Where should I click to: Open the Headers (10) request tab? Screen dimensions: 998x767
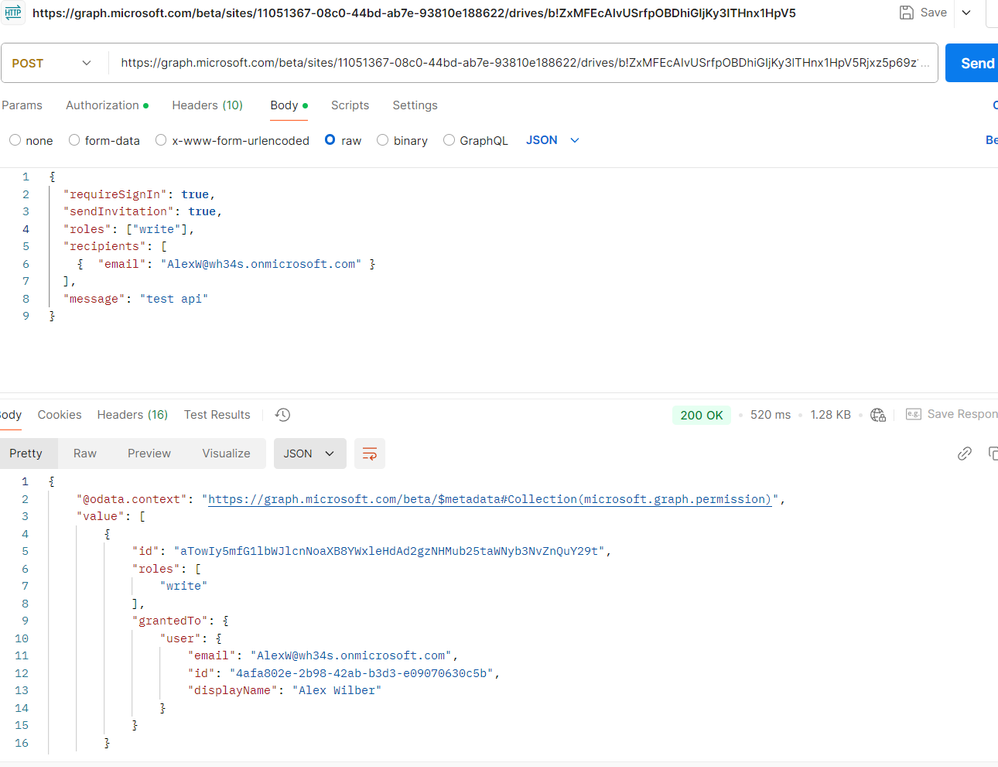(207, 105)
